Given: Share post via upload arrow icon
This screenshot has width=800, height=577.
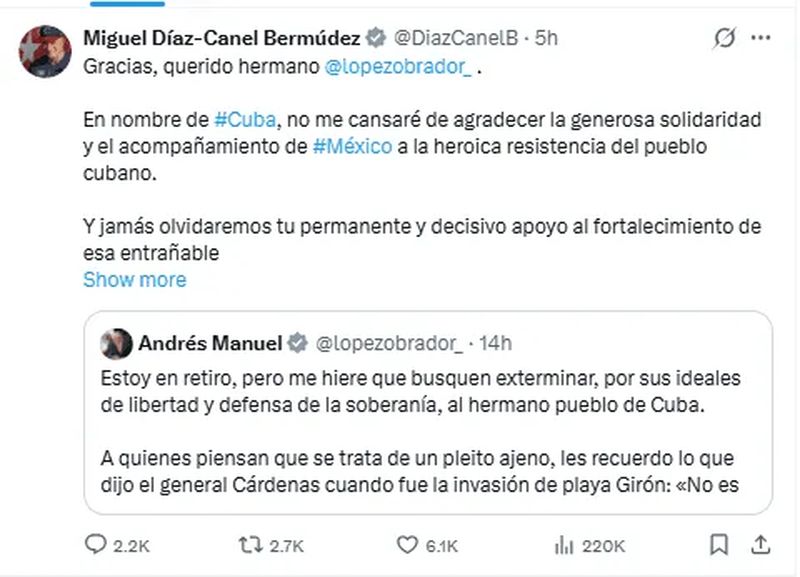Looking at the screenshot, I should (760, 545).
